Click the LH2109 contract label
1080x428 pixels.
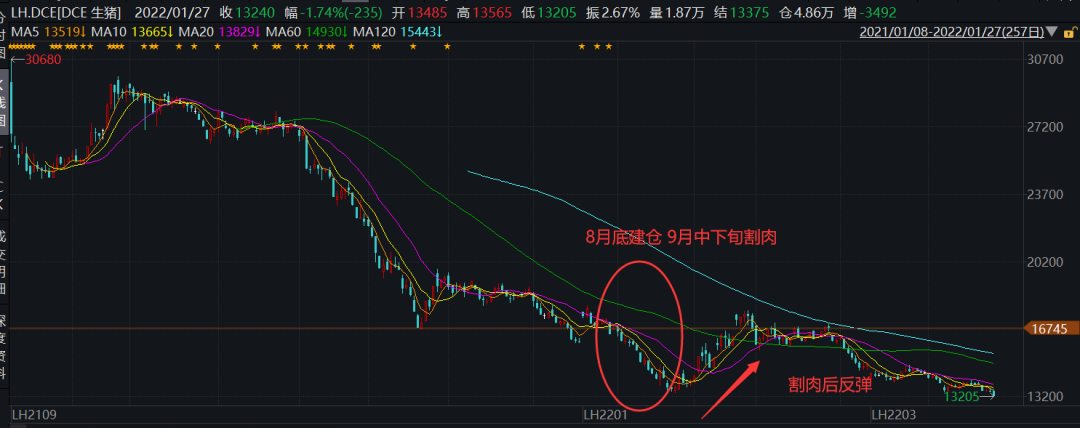click(x=34, y=416)
